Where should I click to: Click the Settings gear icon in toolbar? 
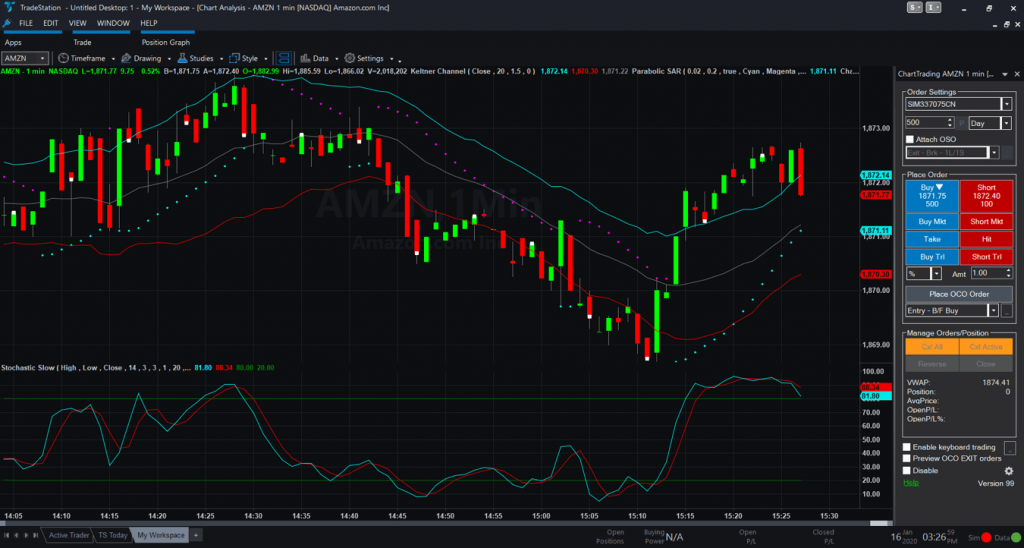pos(349,58)
